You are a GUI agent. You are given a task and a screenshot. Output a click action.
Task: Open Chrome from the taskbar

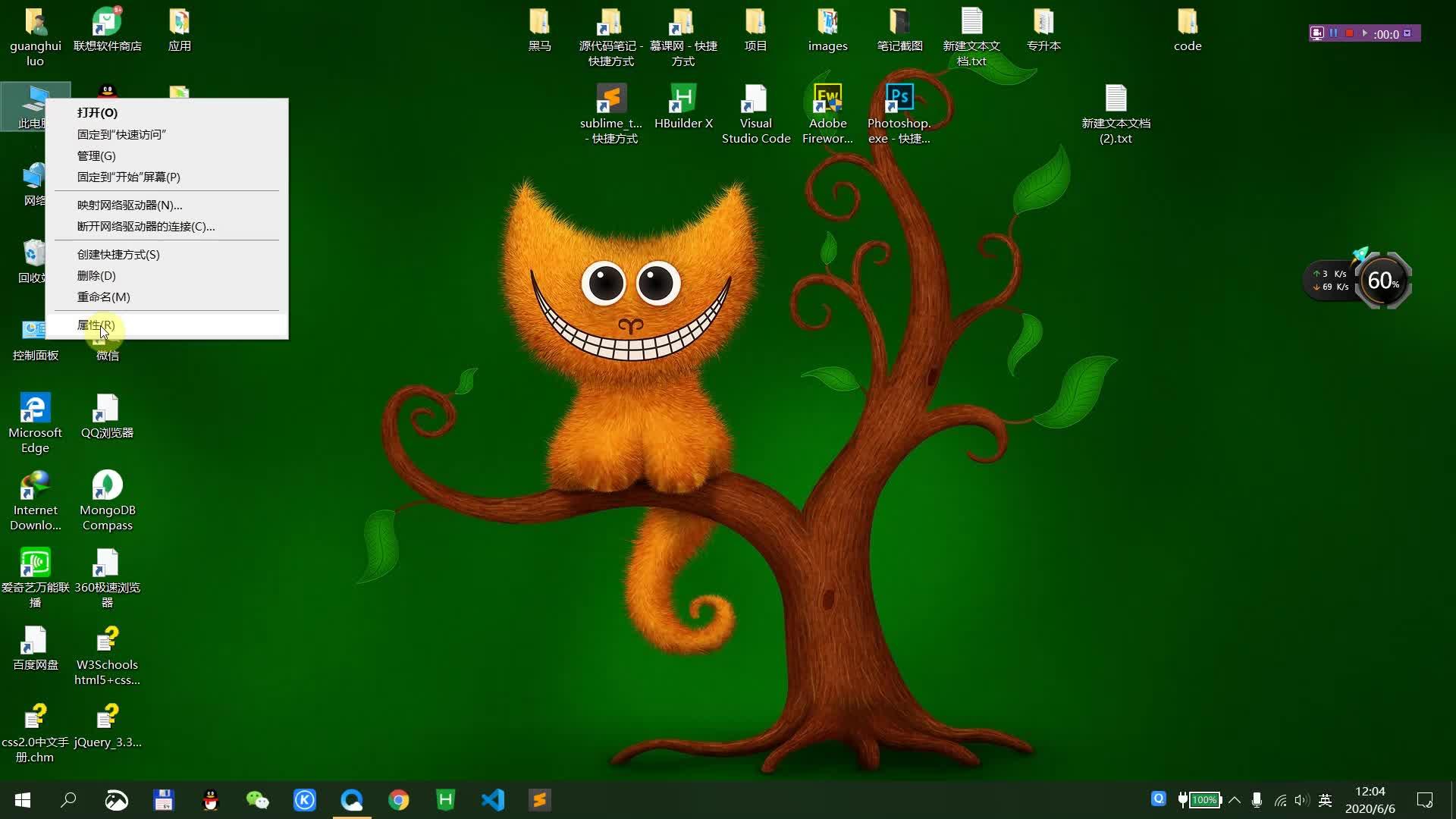[x=398, y=800]
